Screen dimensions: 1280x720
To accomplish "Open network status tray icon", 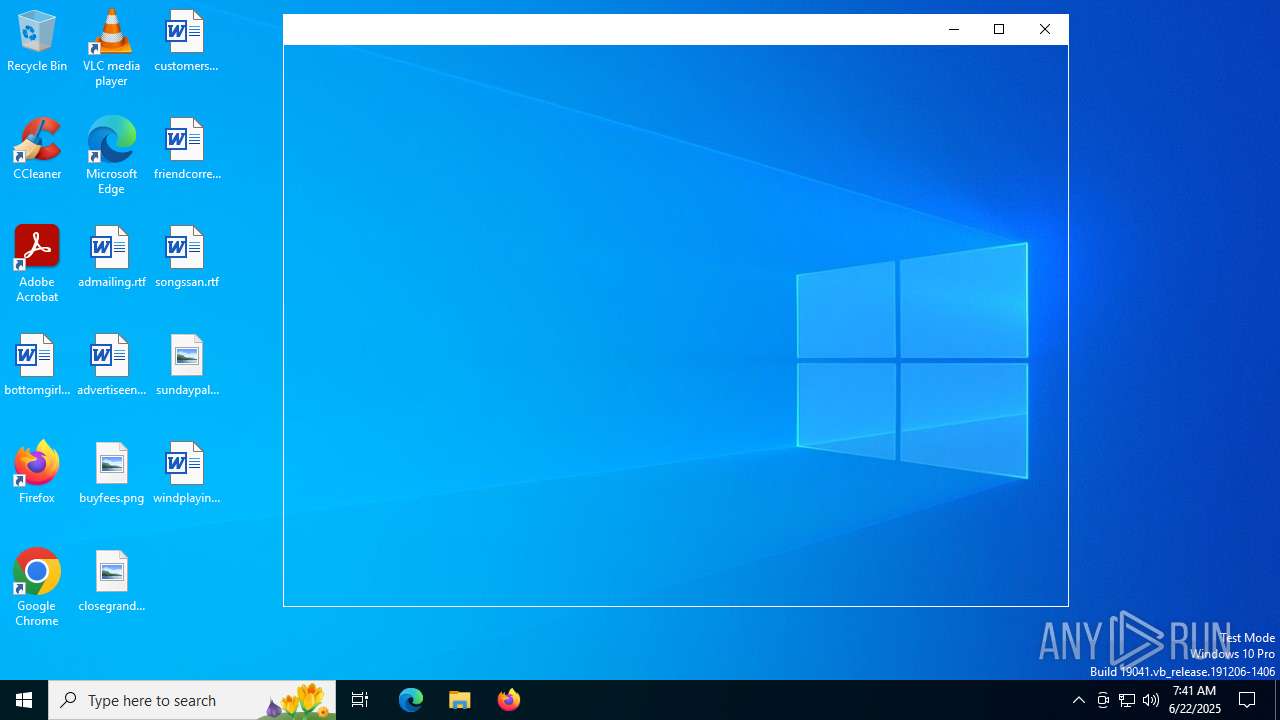I will pos(1127,700).
